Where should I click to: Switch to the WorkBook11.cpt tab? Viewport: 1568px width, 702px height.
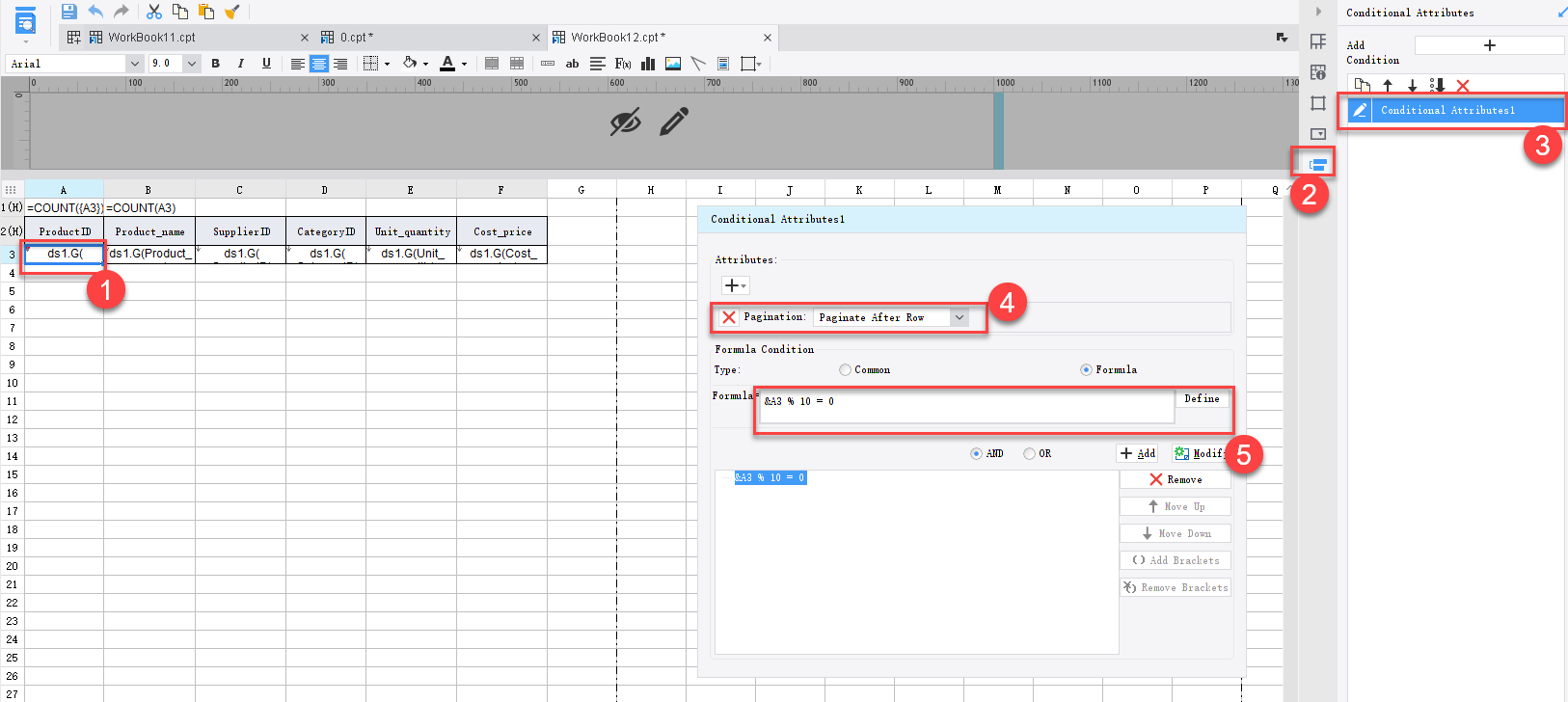[x=151, y=38]
